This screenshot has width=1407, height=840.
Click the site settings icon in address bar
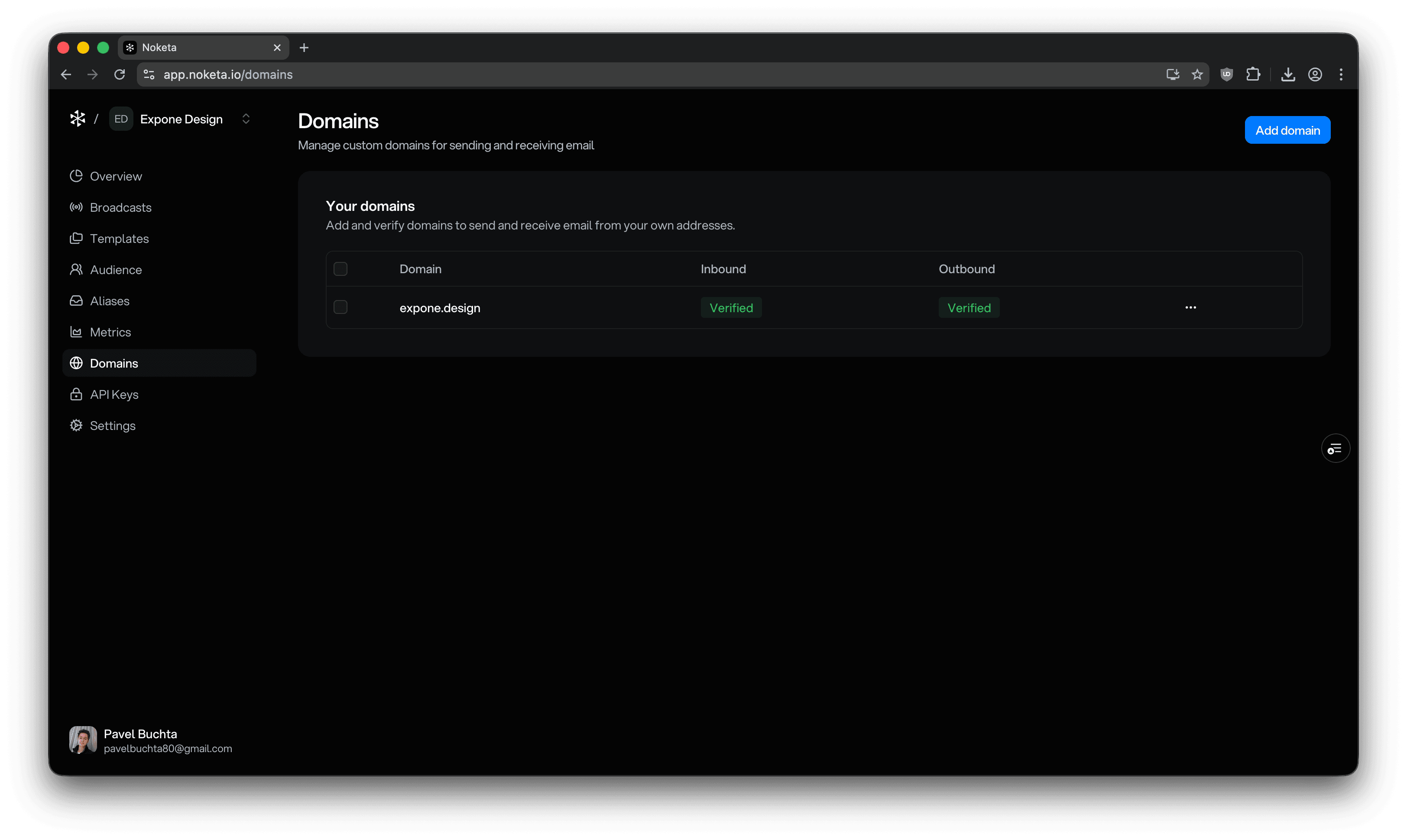coord(149,75)
